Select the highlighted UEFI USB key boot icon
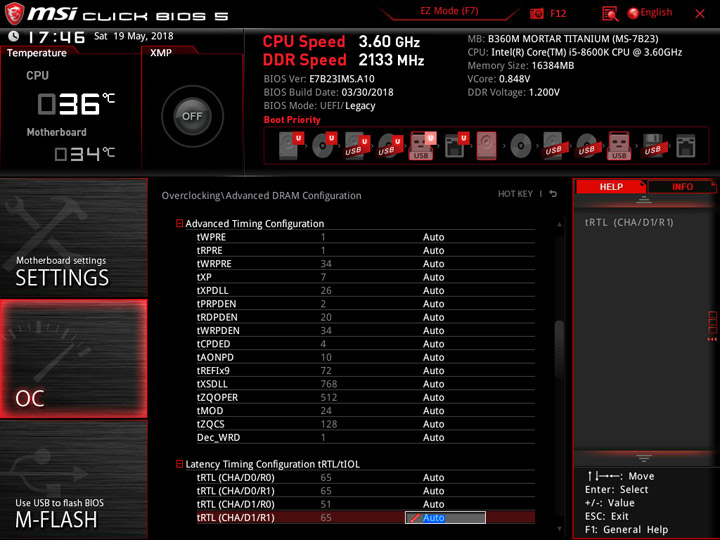The width and height of the screenshot is (720, 540). 422,146
